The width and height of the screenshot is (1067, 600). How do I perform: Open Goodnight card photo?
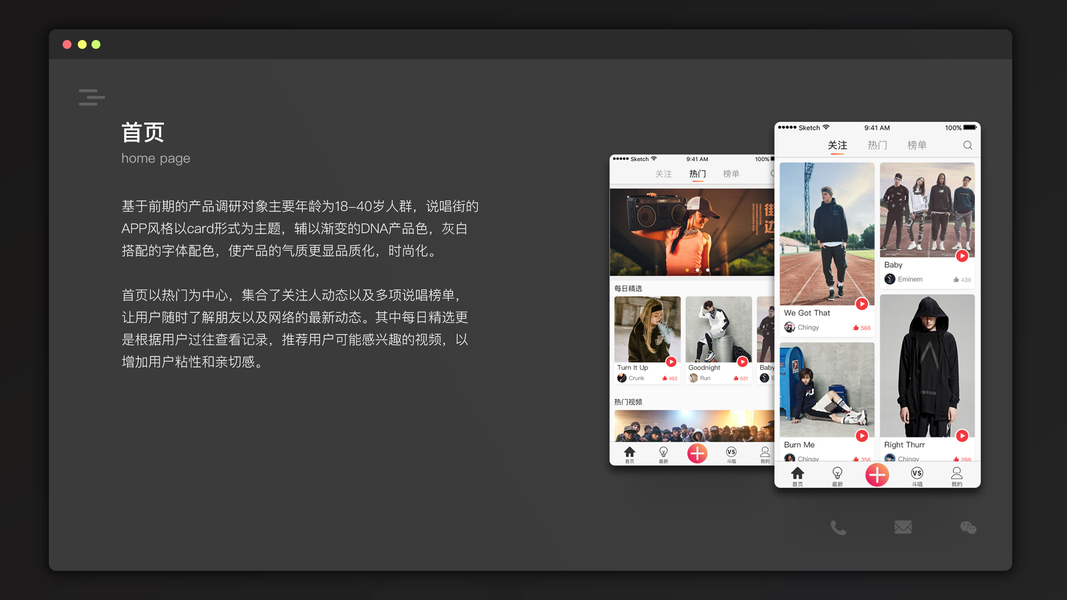pyautogui.click(x=719, y=329)
